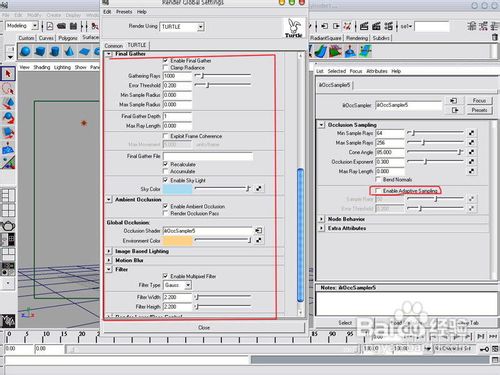
Task: Collapse the Final Gather section
Action: click(x=109, y=54)
